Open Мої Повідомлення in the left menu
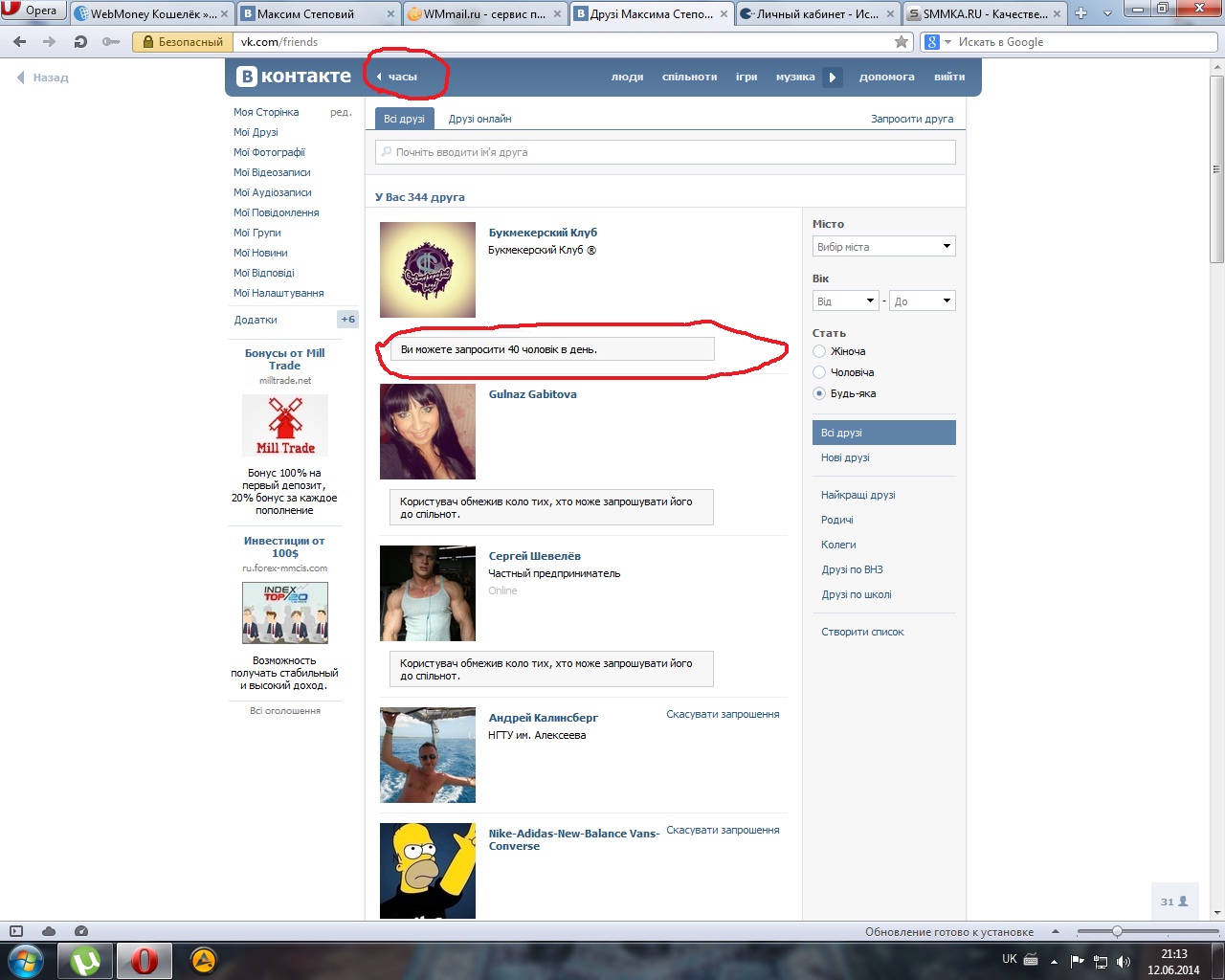Image resolution: width=1225 pixels, height=980 pixels. (277, 212)
